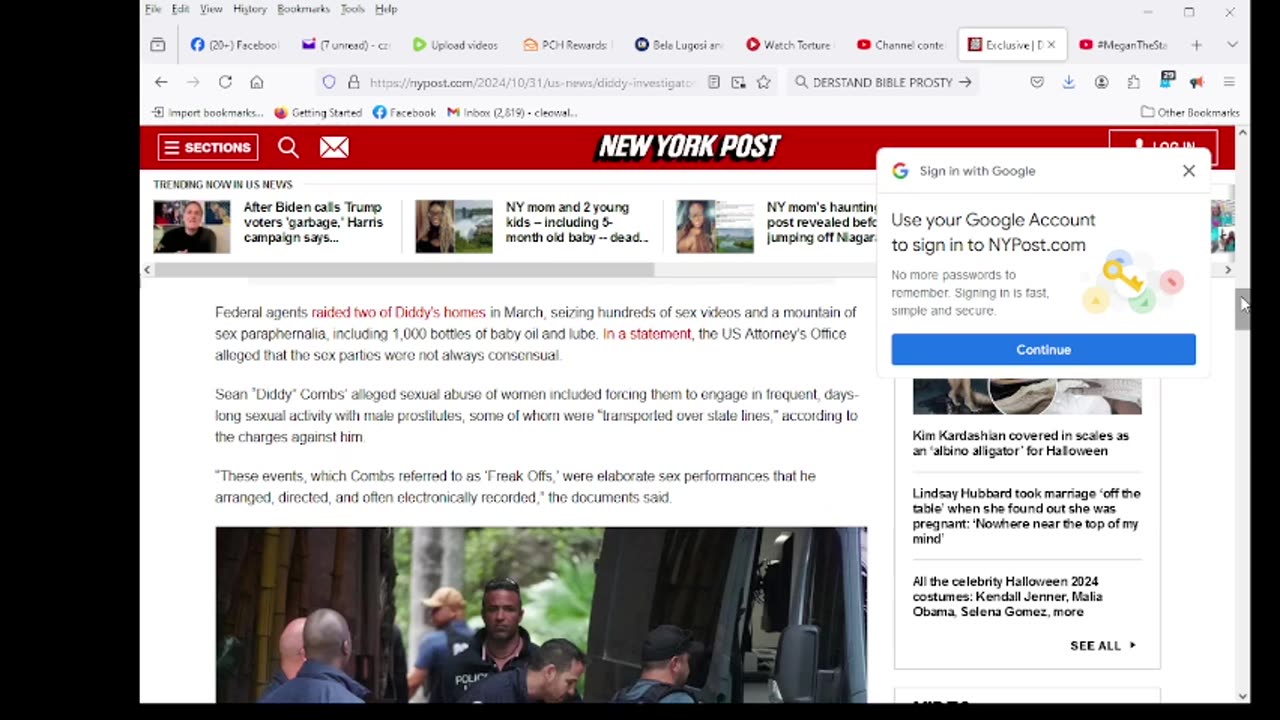
Task: Open the Edit menu
Action: [180, 9]
